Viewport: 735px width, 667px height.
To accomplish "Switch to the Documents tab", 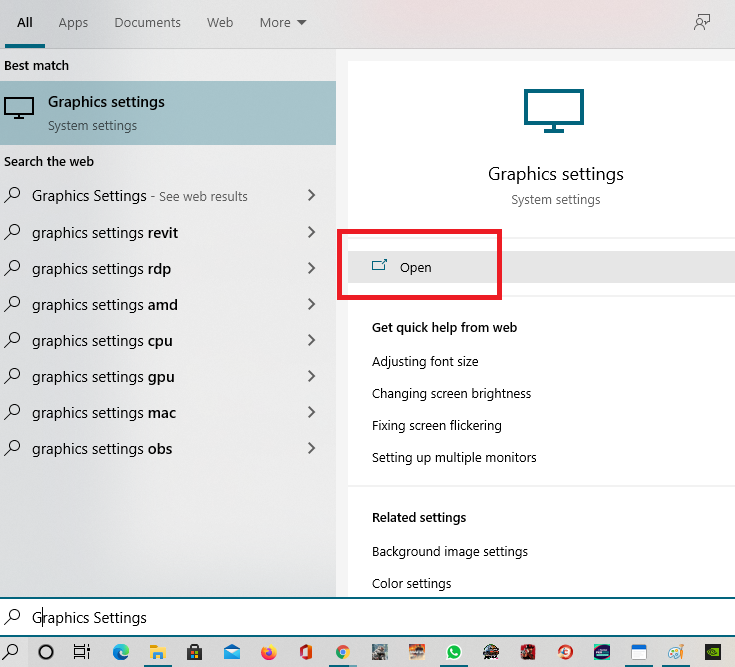I will click(x=147, y=22).
